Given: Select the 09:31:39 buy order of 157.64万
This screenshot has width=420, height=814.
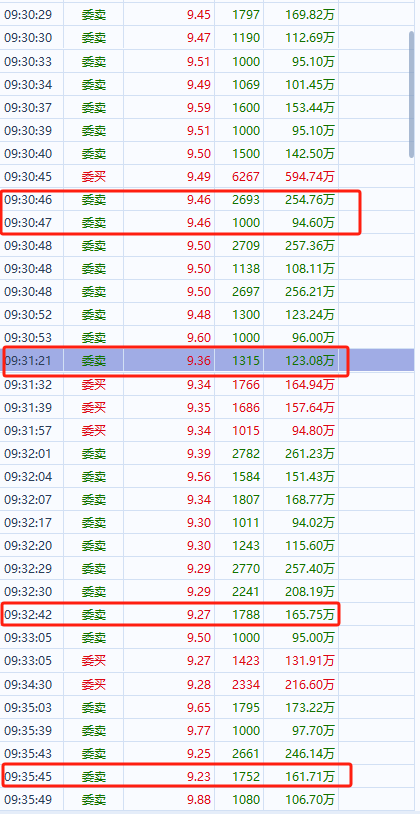Looking at the screenshot, I should (x=208, y=408).
